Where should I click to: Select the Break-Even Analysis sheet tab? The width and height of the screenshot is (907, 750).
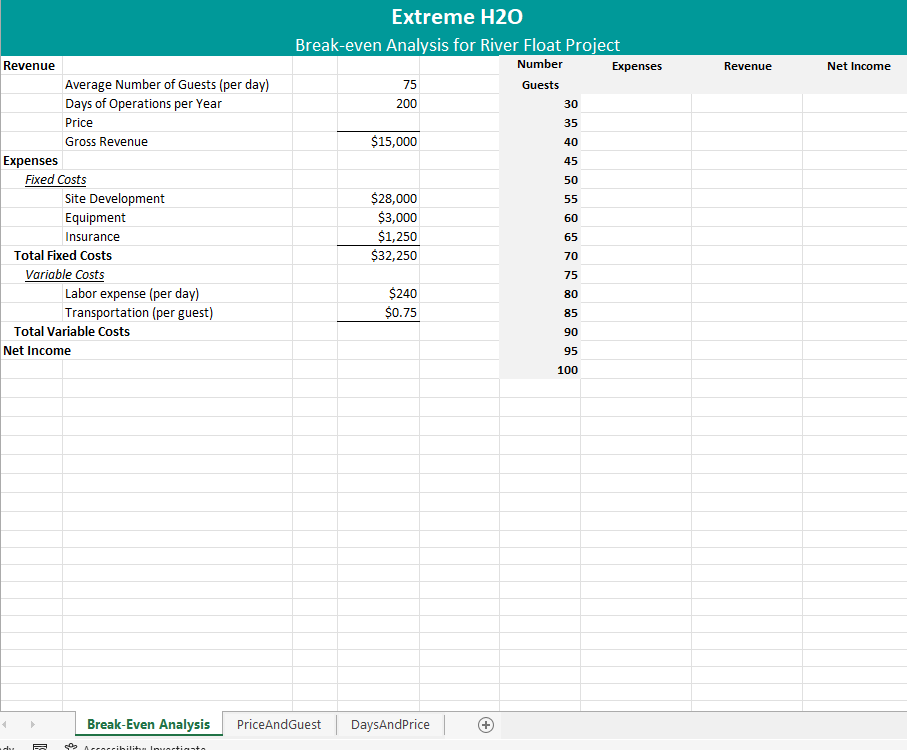(x=148, y=725)
